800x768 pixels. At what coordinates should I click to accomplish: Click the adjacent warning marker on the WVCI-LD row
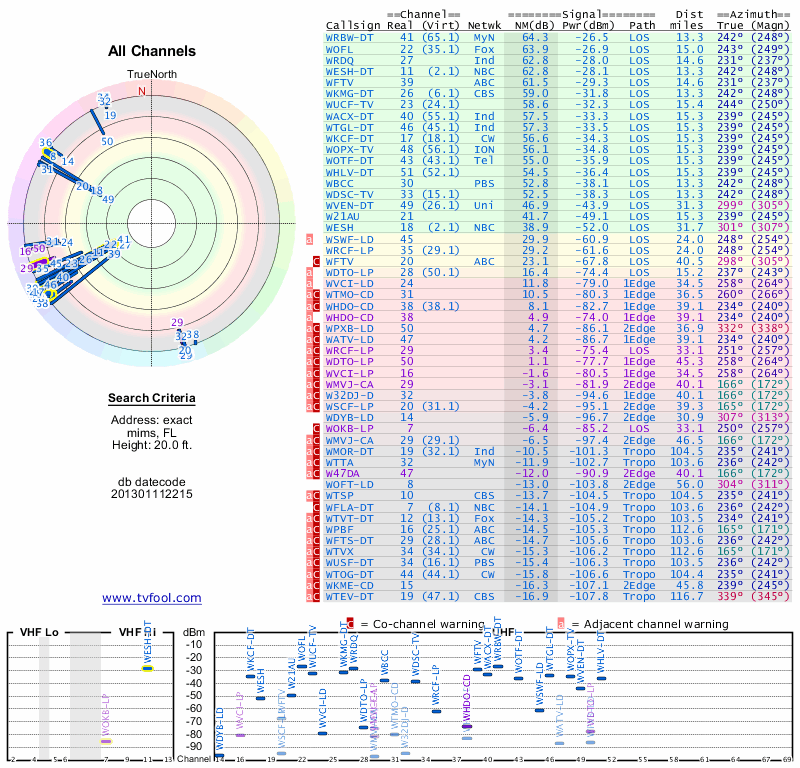309,284
